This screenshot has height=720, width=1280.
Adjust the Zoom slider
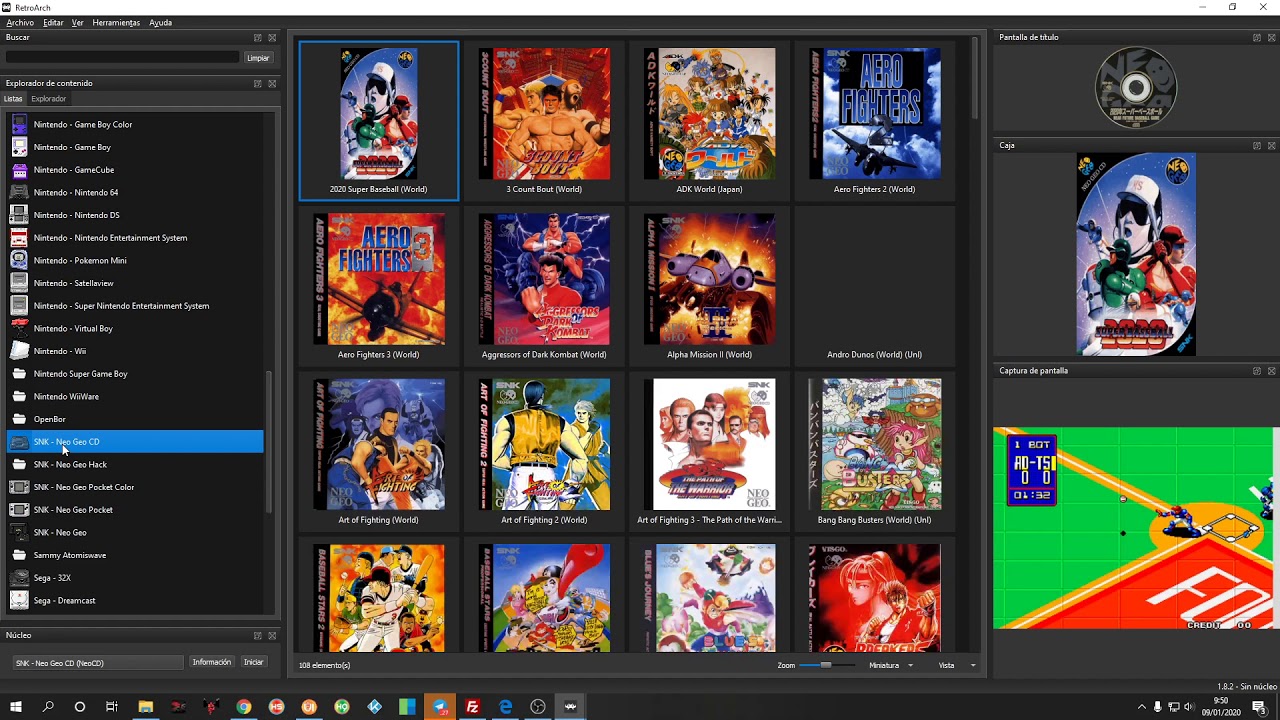tap(826, 665)
